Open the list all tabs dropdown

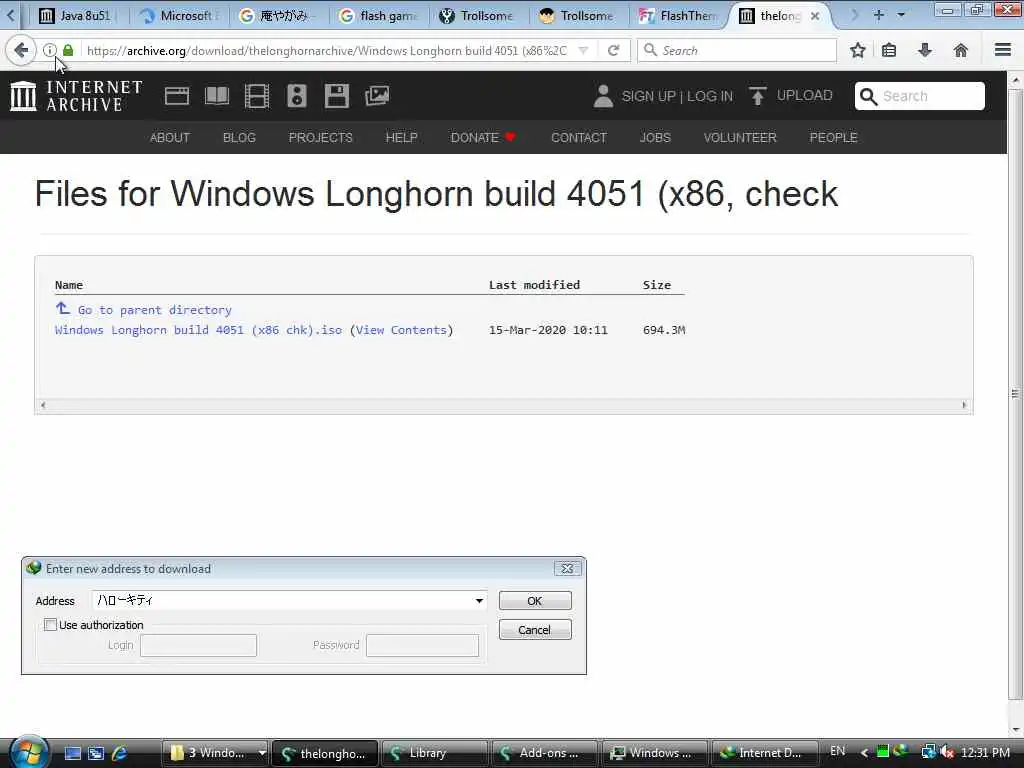[901, 15]
